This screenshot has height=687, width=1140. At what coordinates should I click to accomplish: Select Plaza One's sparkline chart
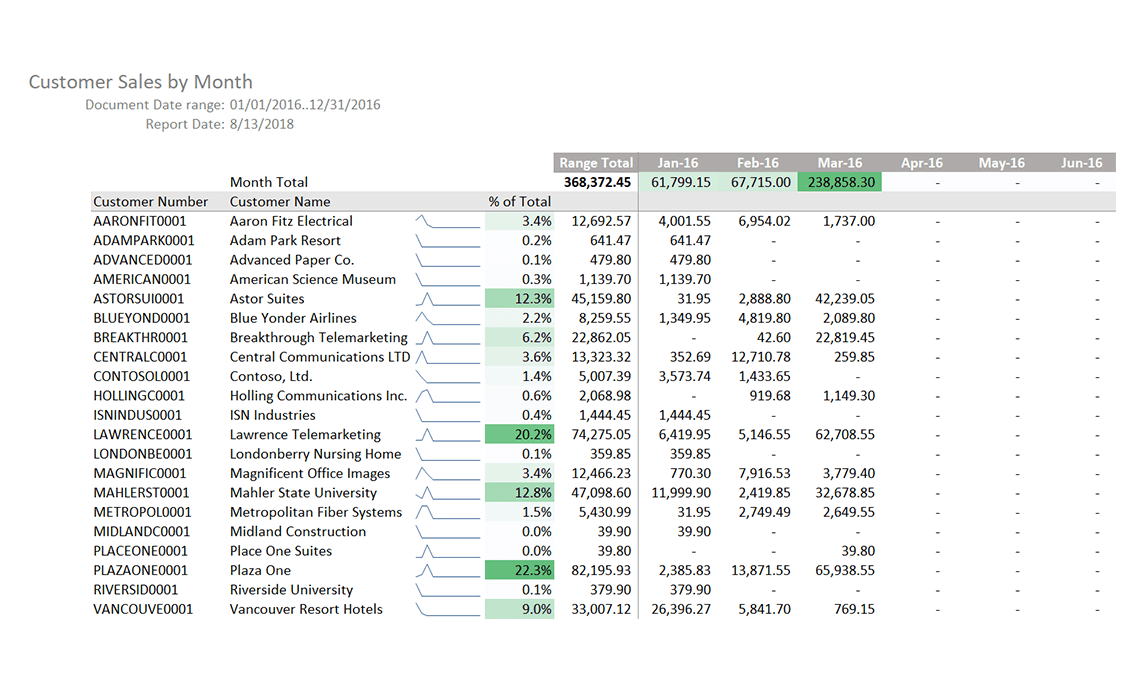click(447, 570)
